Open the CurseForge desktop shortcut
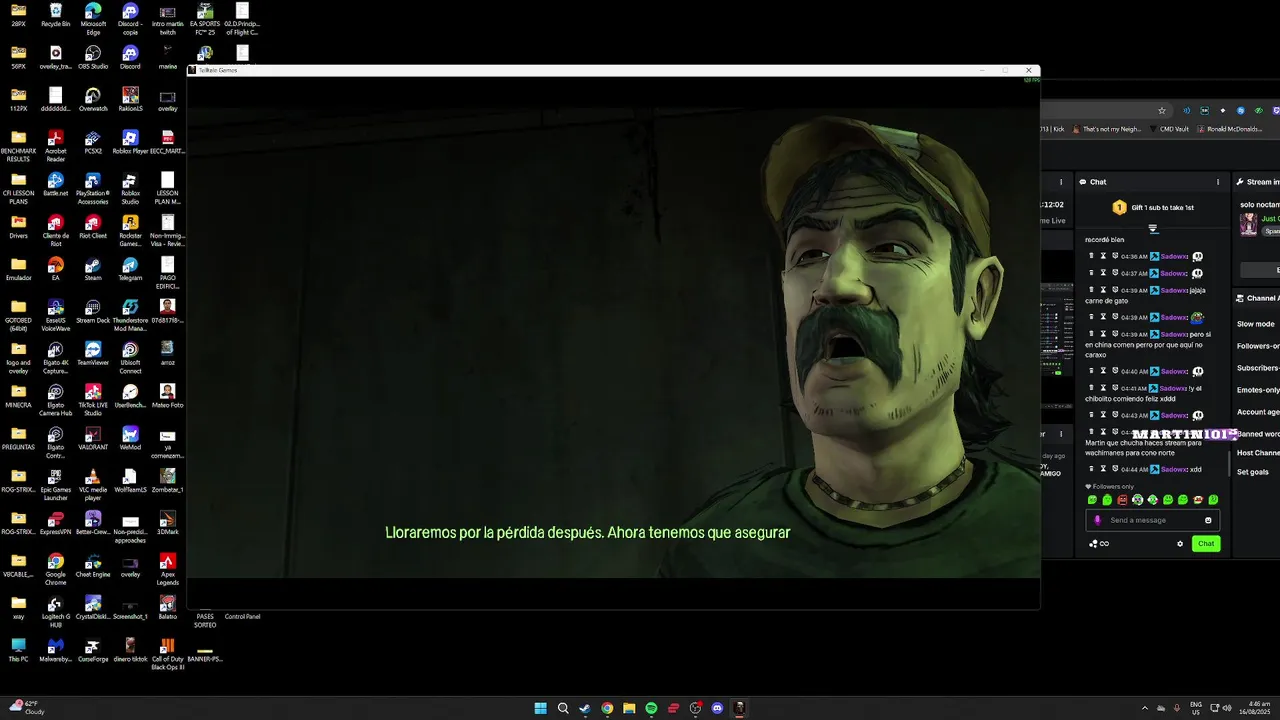The width and height of the screenshot is (1280, 720). coord(92,650)
